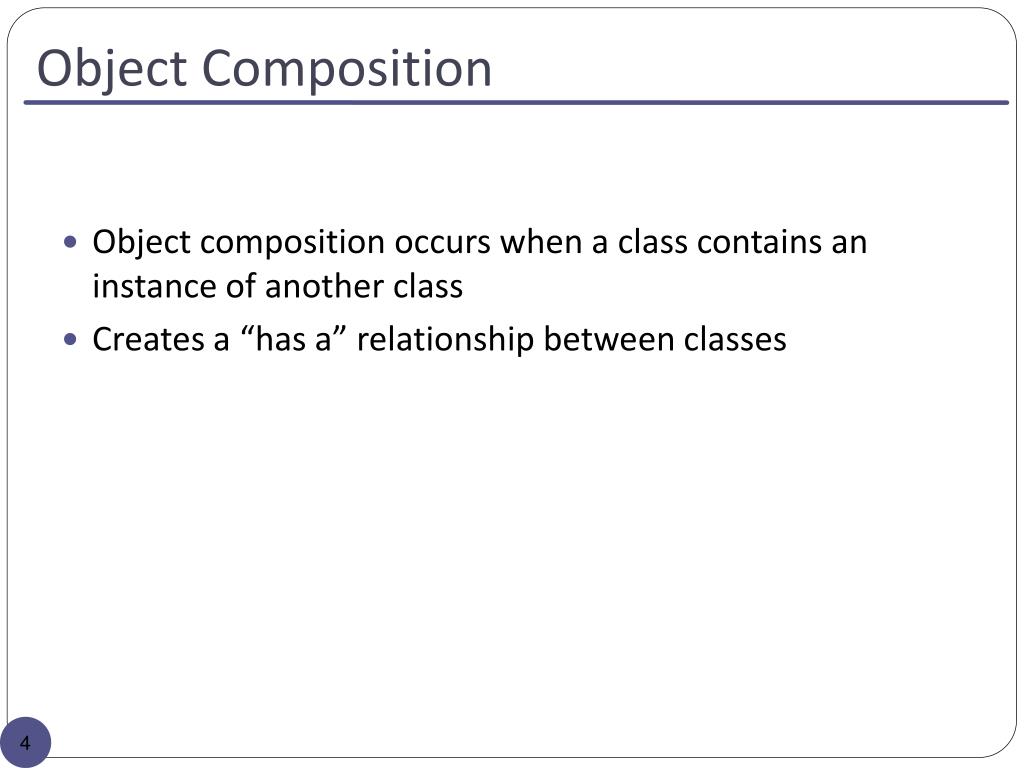Click the word "when" in first bullet

coord(541,242)
